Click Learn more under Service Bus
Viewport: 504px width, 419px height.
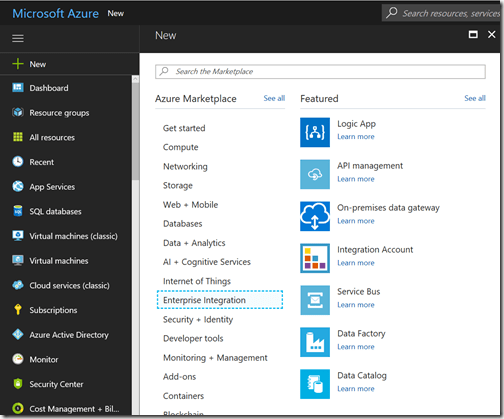click(x=356, y=305)
